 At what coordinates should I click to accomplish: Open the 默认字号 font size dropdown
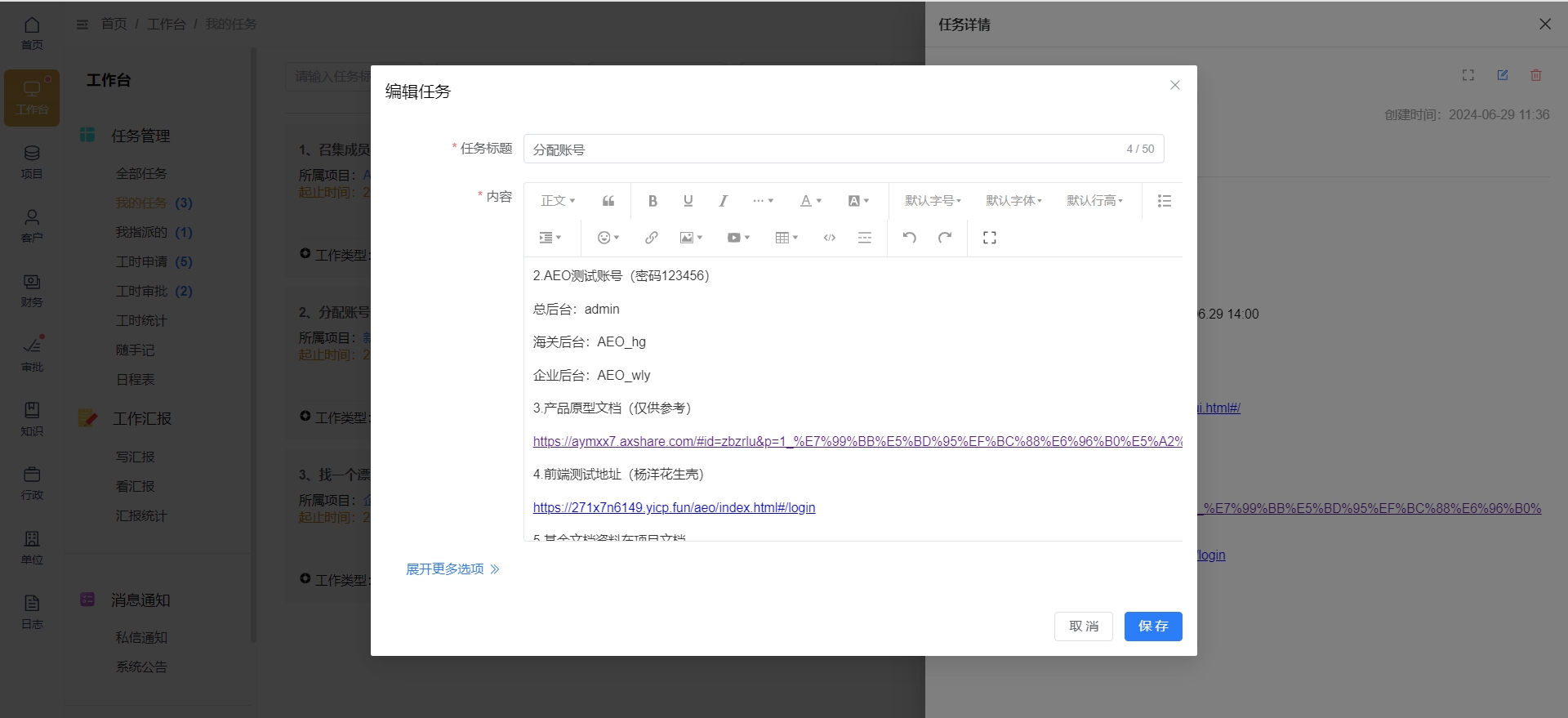pyautogui.click(x=933, y=201)
